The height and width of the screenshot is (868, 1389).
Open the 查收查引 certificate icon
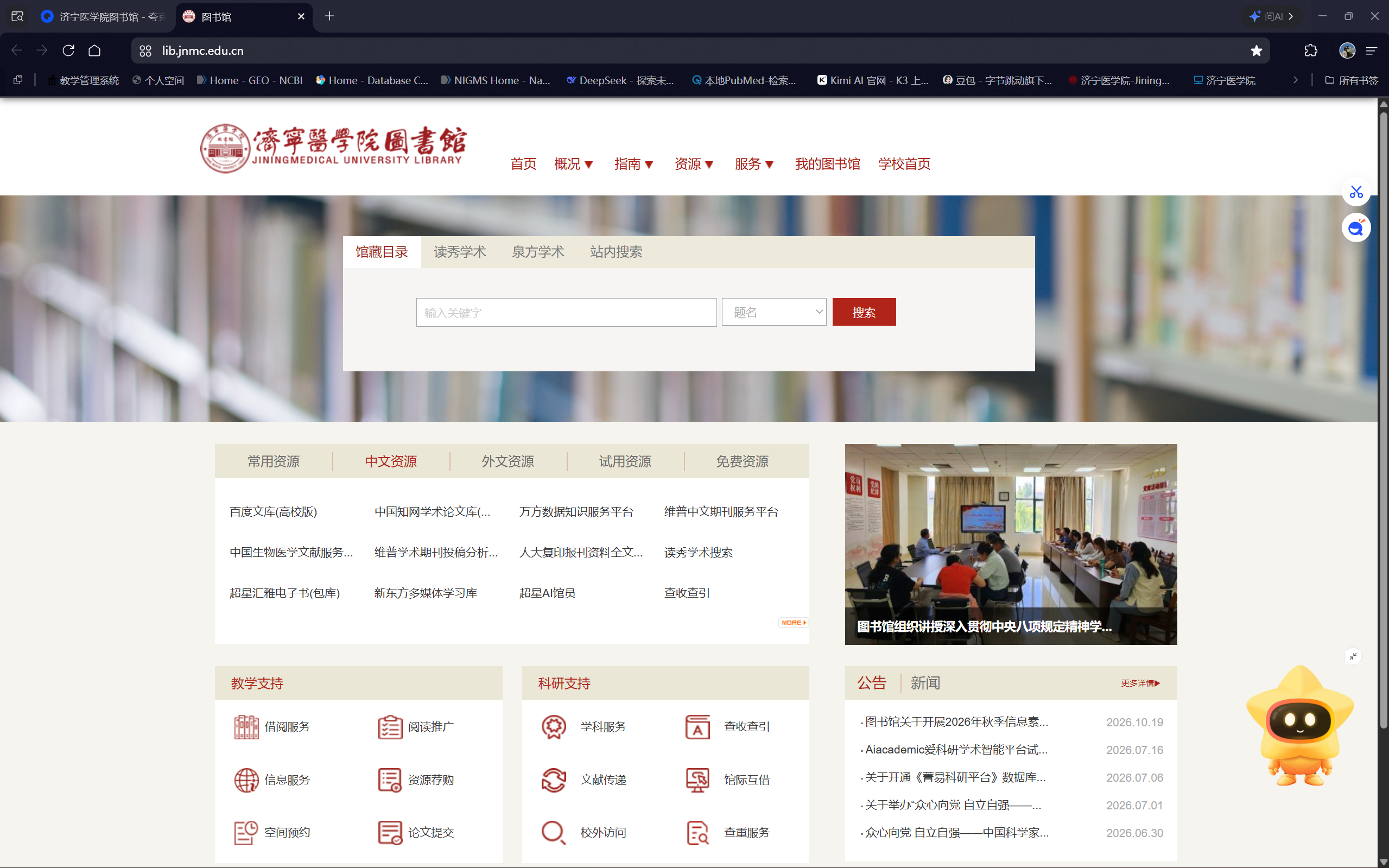point(697,727)
